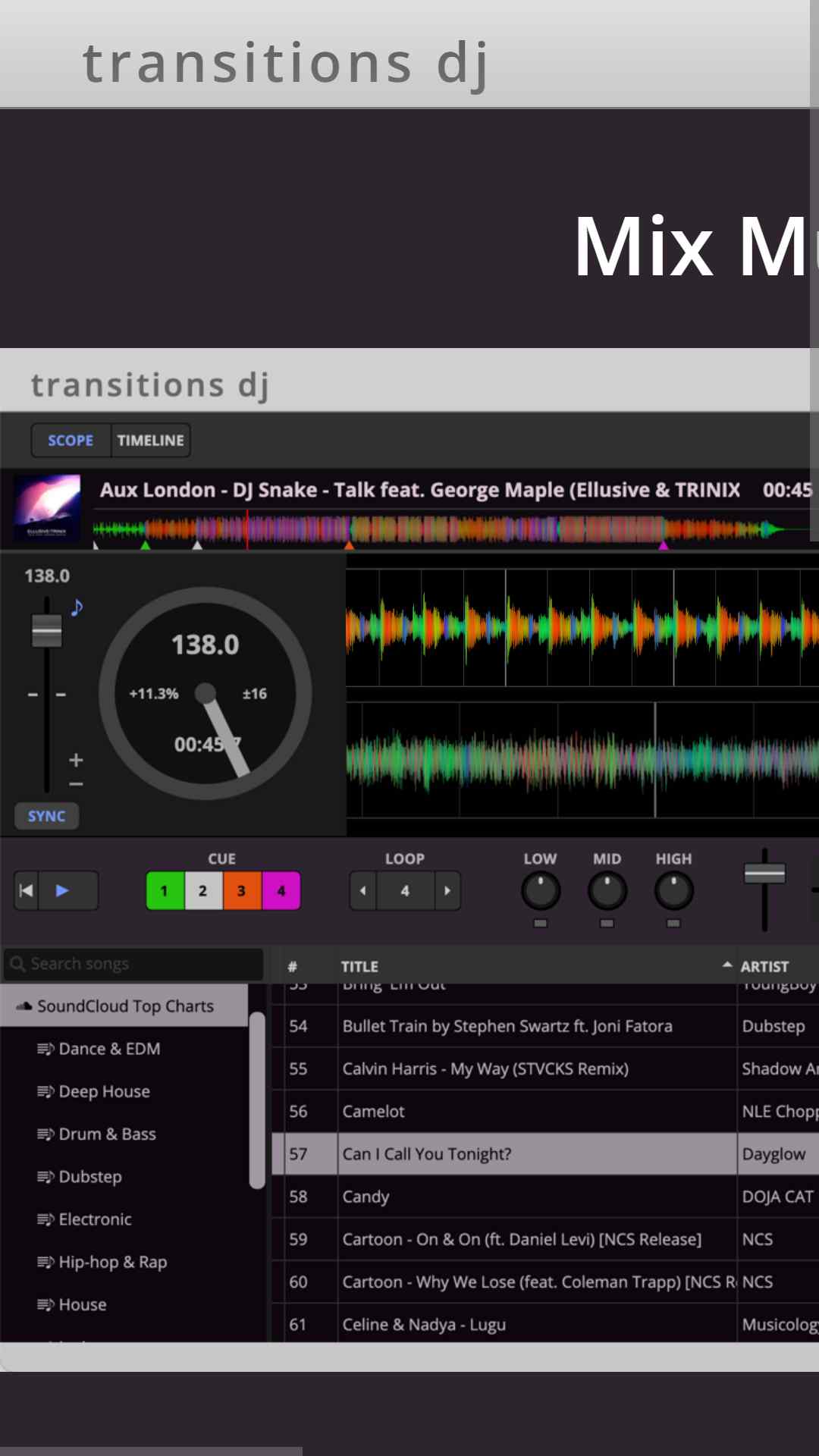
Task: Click the upper scrolling waveform display
Action: 582,628
